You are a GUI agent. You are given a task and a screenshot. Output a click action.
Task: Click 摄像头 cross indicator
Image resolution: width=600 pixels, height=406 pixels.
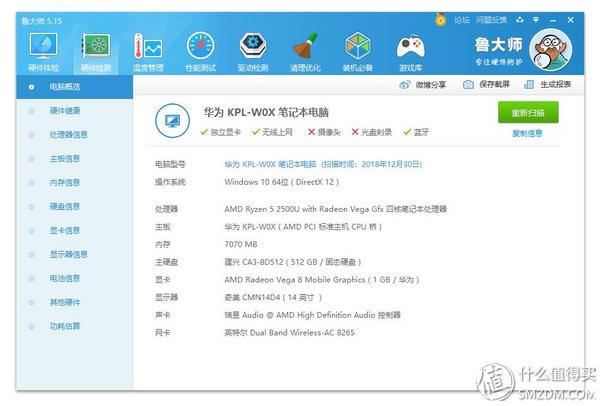(x=324, y=132)
